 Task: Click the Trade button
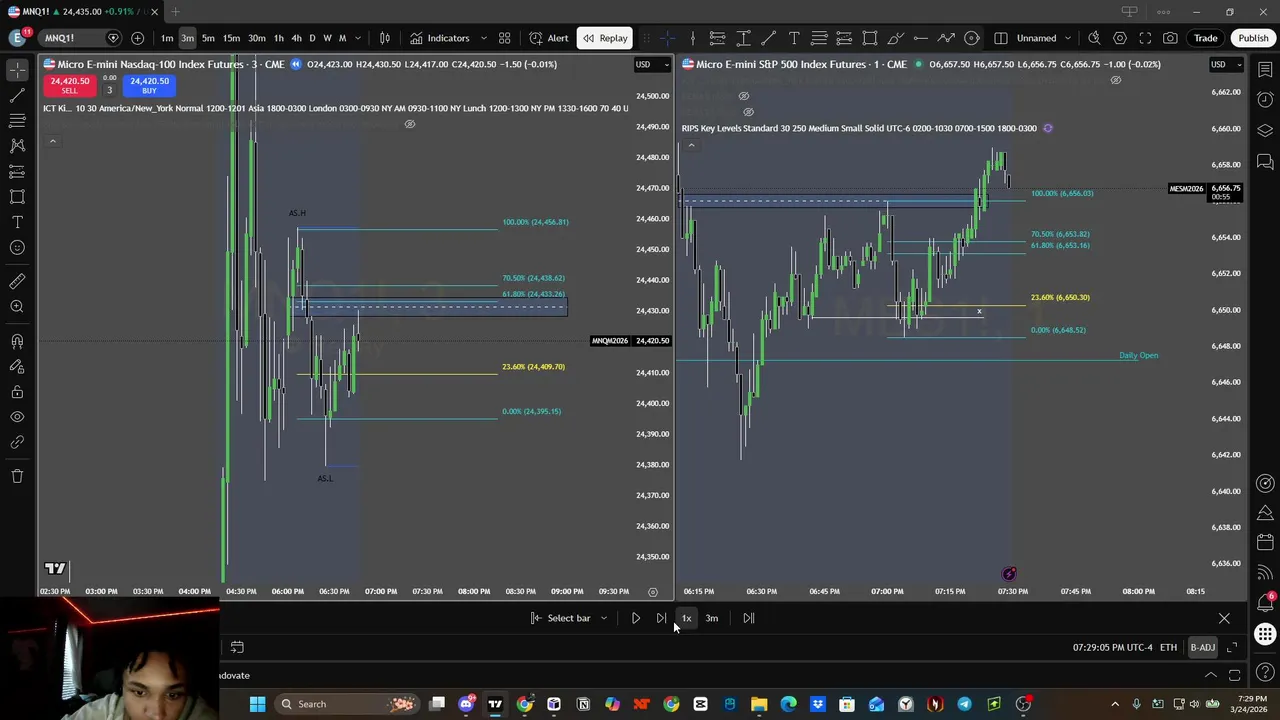pyautogui.click(x=1205, y=38)
